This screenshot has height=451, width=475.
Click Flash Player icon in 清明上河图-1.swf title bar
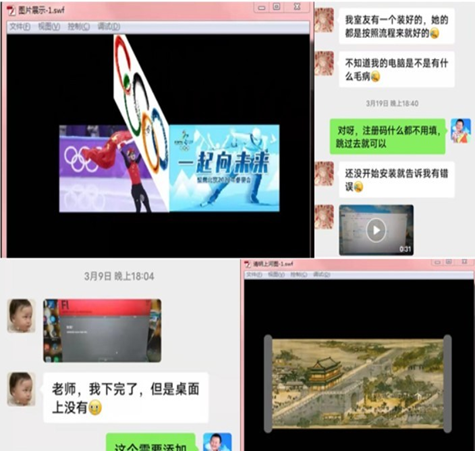pos(248,264)
